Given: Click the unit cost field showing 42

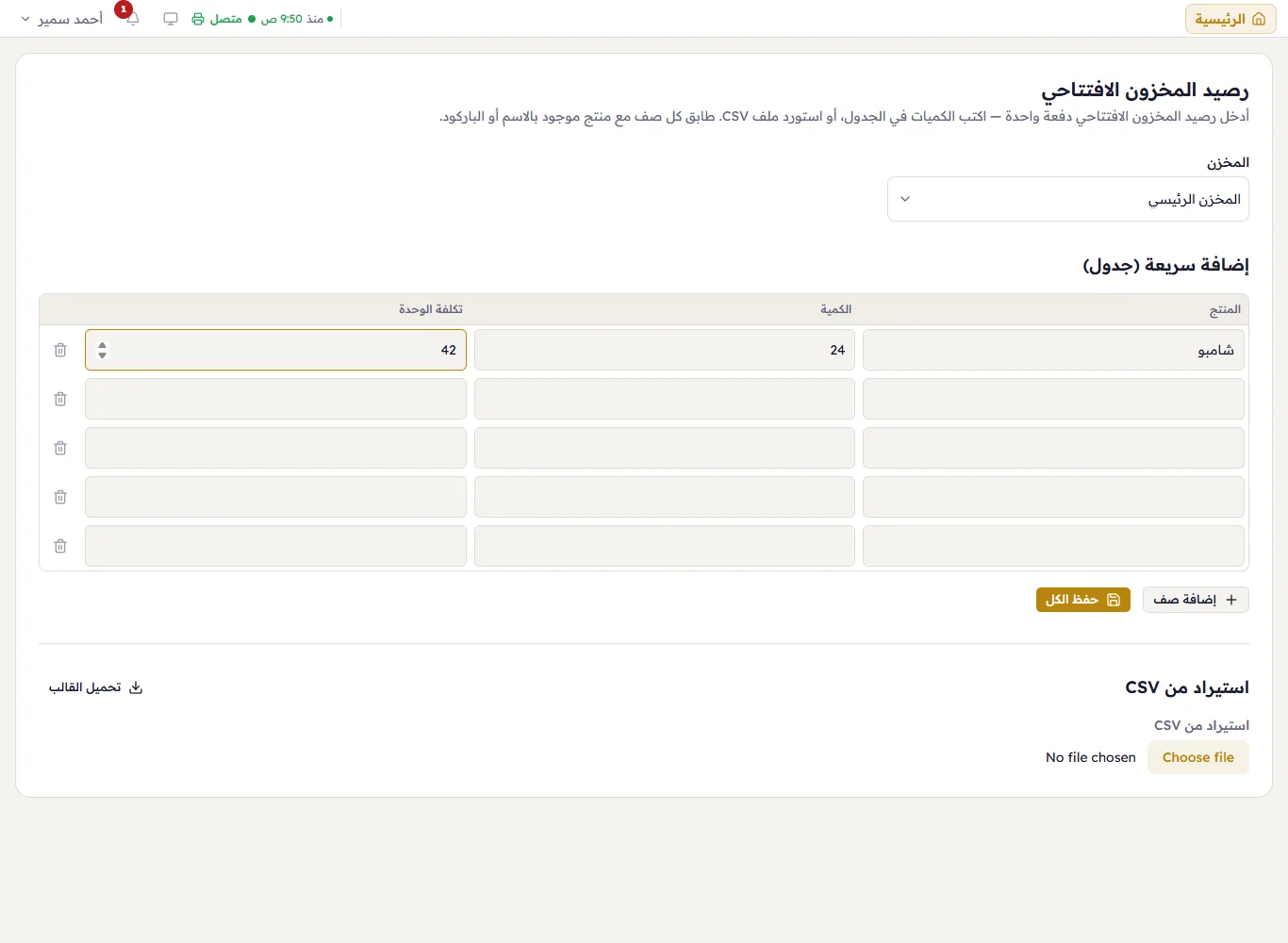Looking at the screenshot, I should 275,350.
